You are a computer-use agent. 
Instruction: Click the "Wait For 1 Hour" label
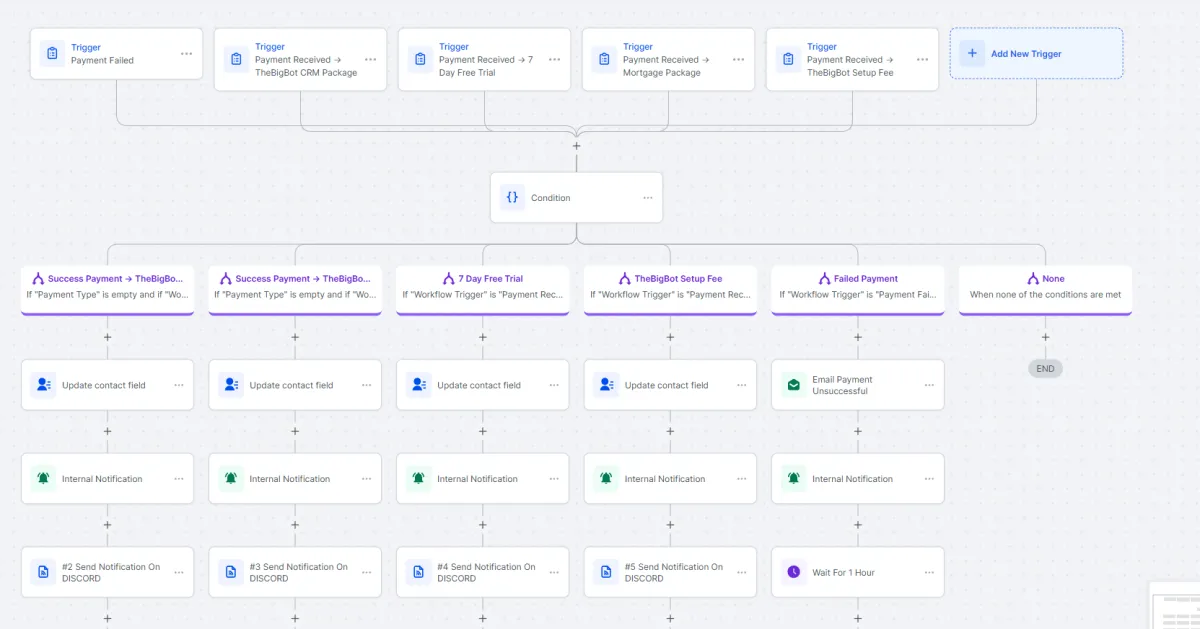click(843, 573)
